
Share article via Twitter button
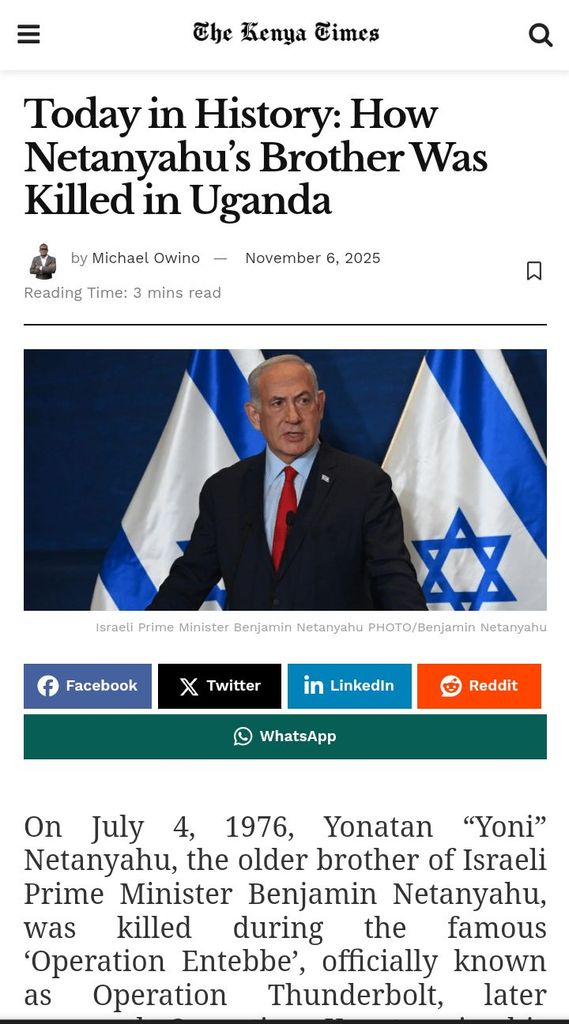pyautogui.click(x=219, y=686)
